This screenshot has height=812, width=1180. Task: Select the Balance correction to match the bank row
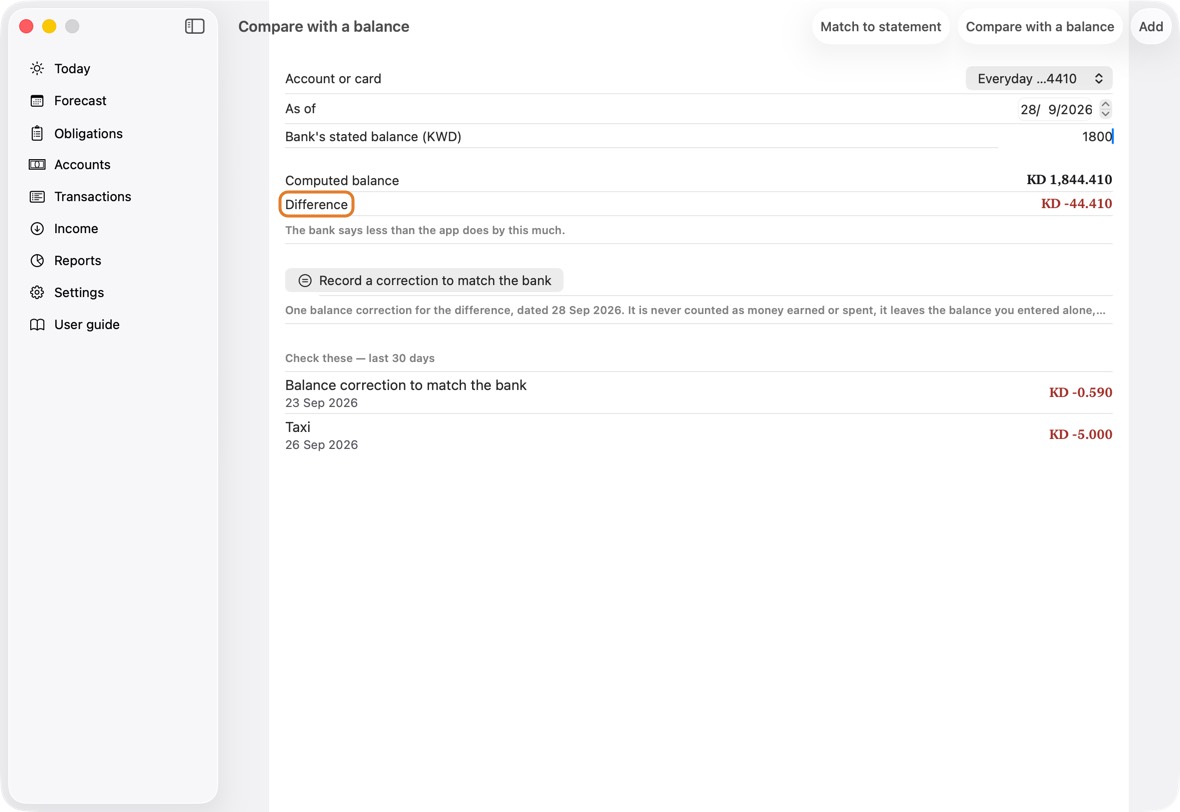pos(698,393)
